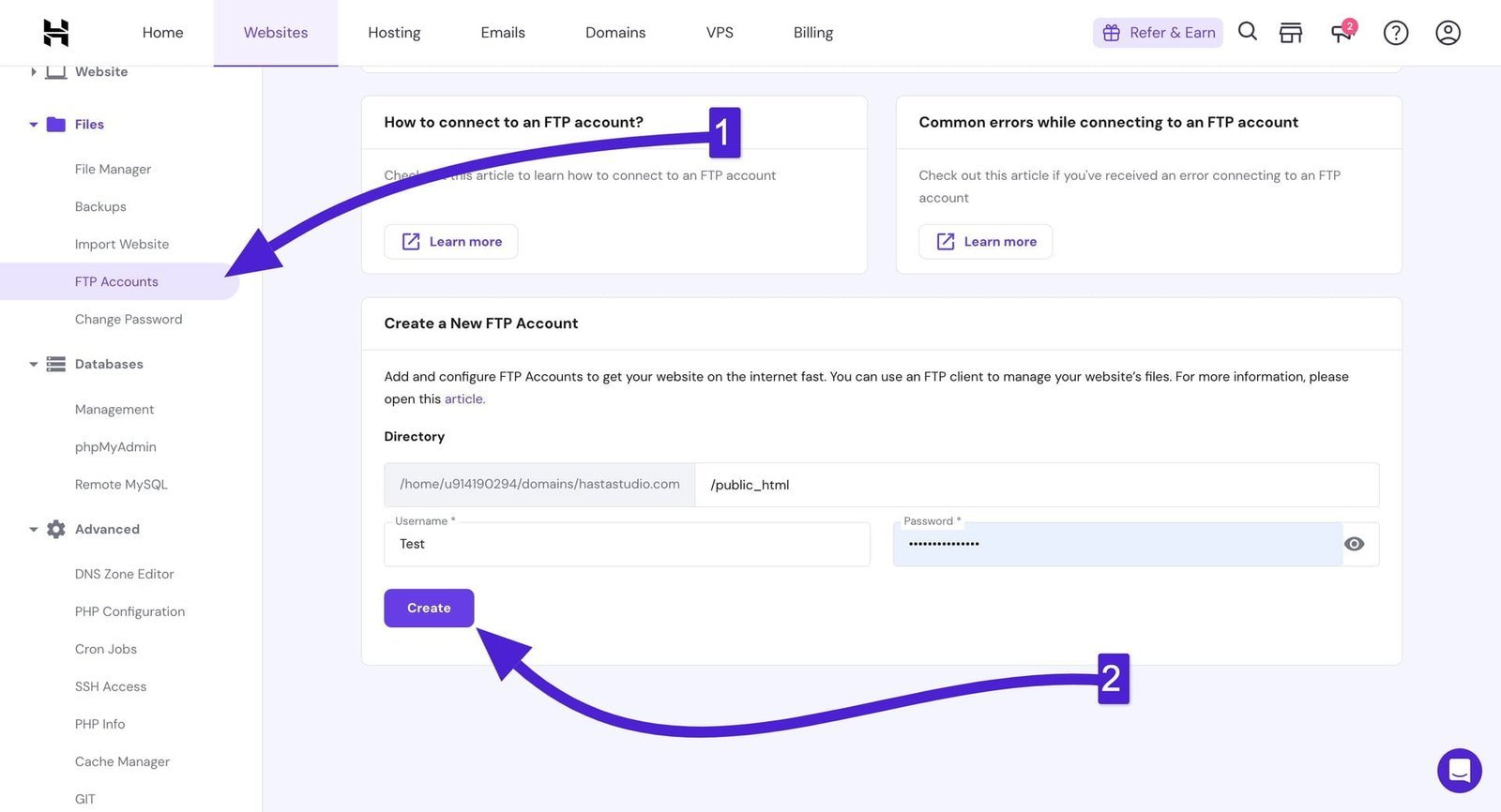Open the help question mark icon
The width and height of the screenshot is (1501, 812).
(1396, 33)
